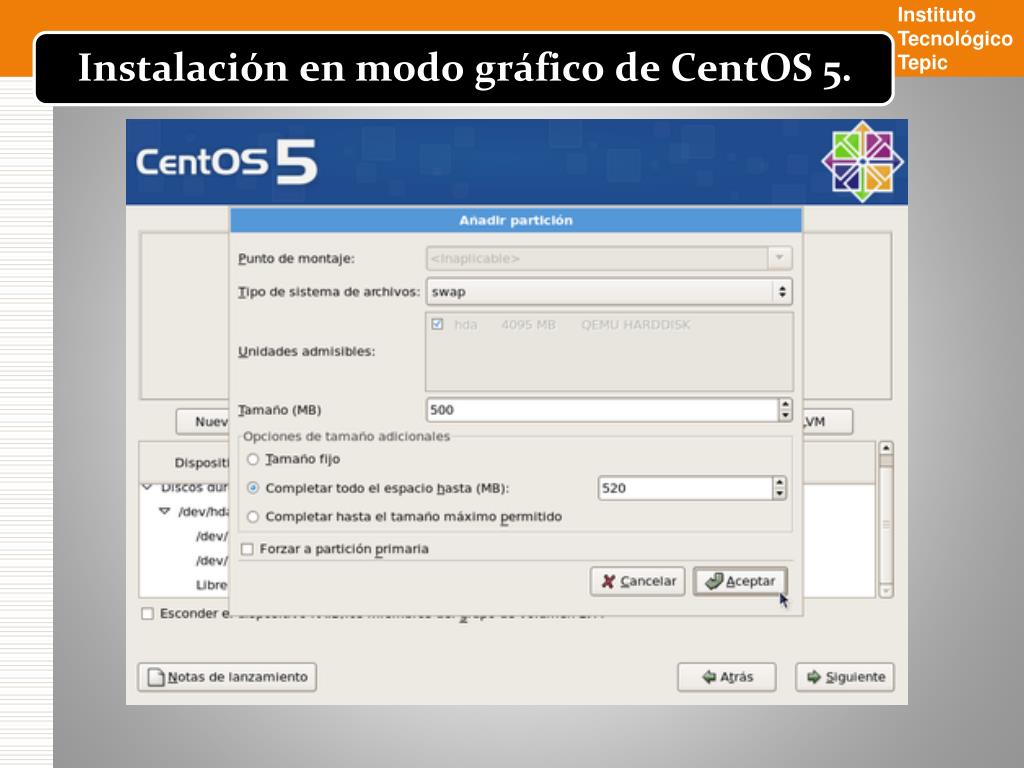This screenshot has height=768, width=1024.
Task: Collapse the Discos duros tree node
Action: click(x=148, y=487)
